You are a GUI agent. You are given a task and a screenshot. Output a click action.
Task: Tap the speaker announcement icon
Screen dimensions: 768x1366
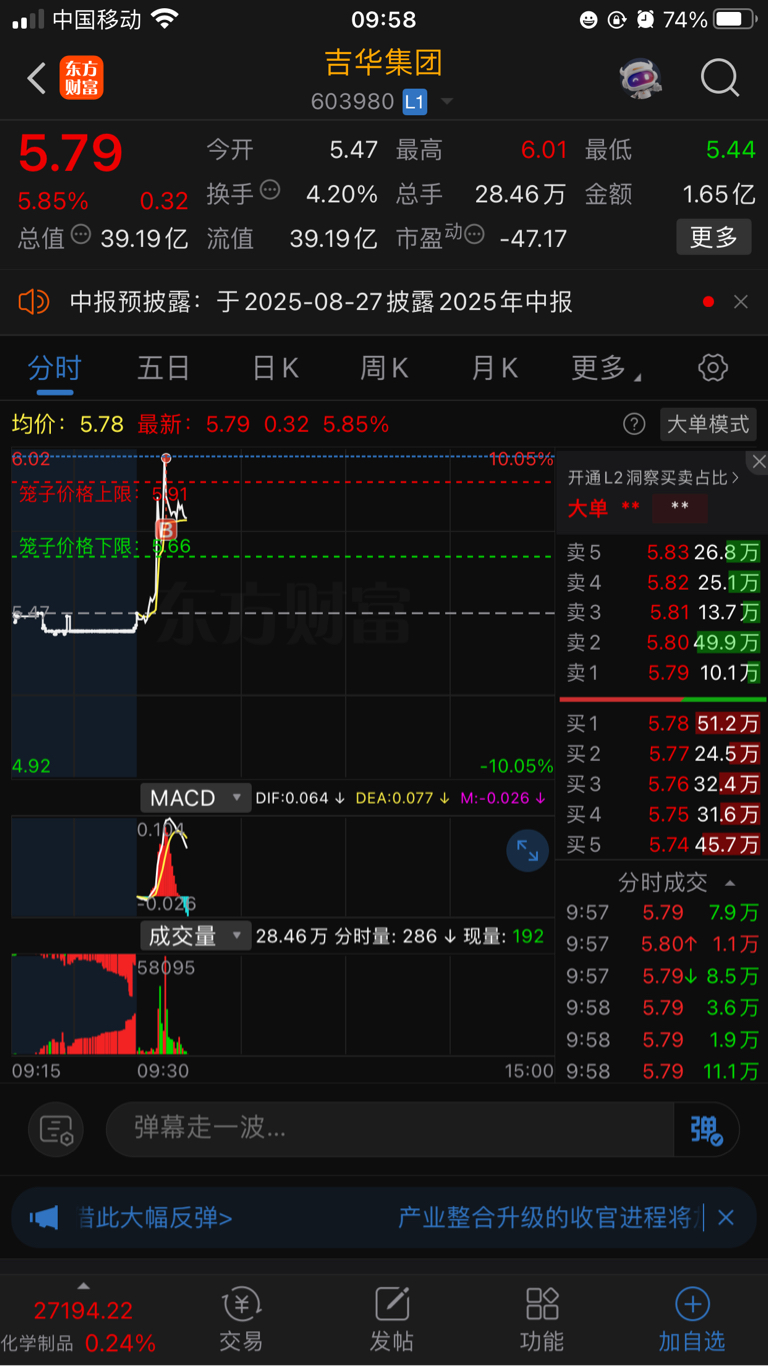coord(34,301)
